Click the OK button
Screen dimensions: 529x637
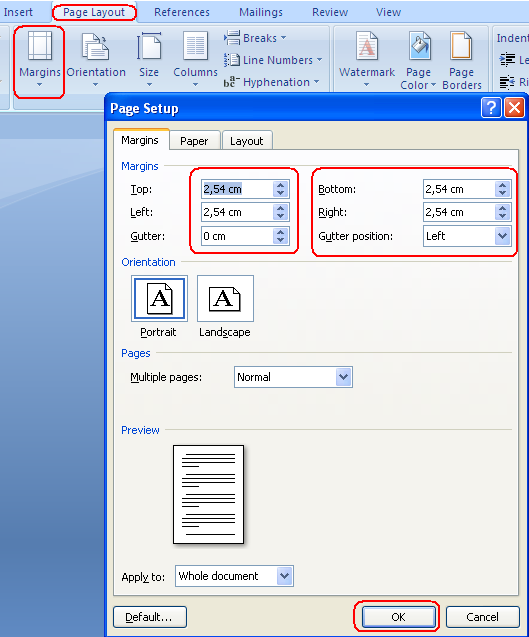click(x=398, y=617)
